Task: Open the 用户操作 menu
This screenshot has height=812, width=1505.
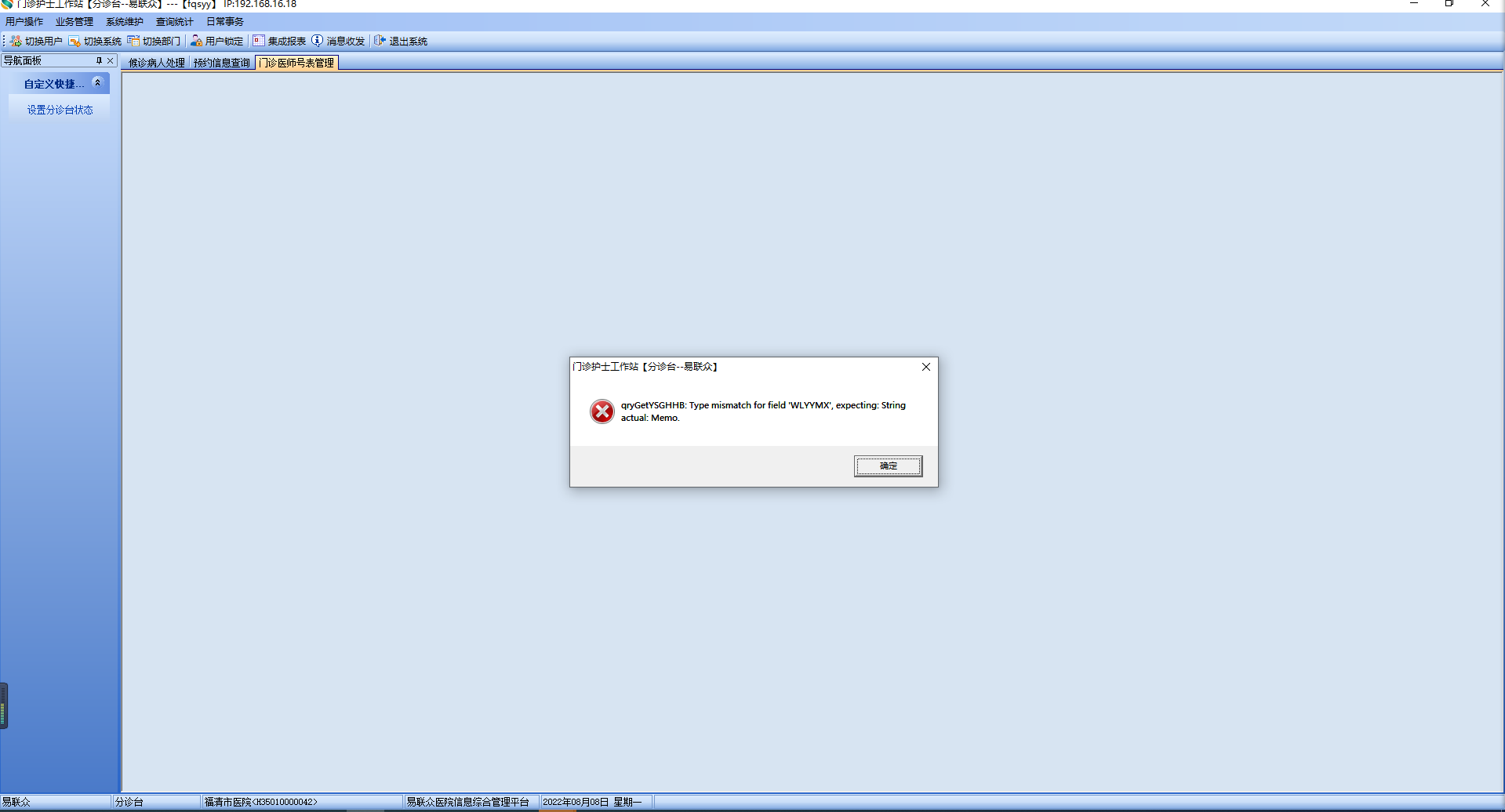Action: click(x=24, y=22)
